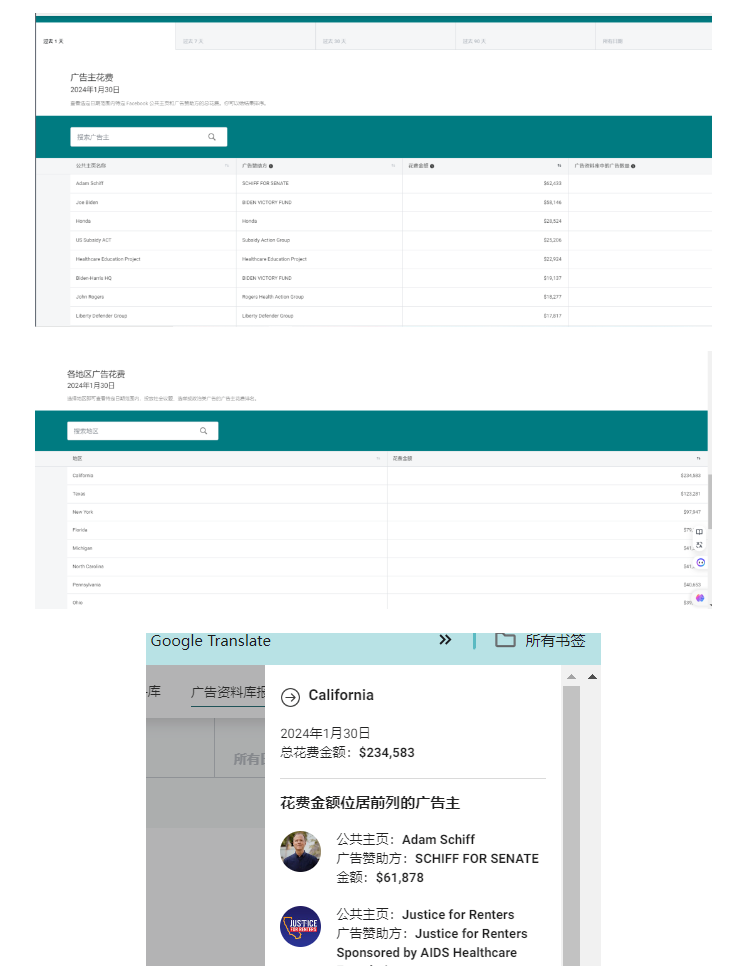733x966 pixels.
Task: Click the North Carolina region row
Action: point(387,566)
